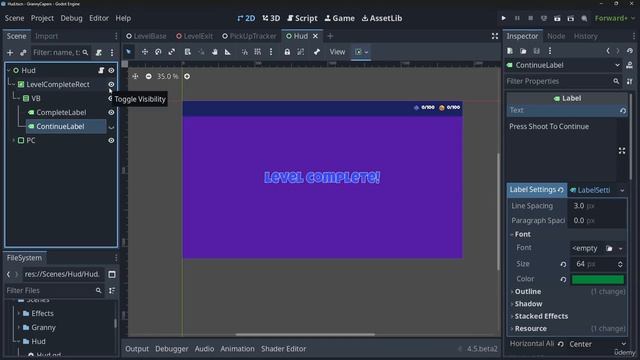Activate the Scale Mode tool

(171, 52)
